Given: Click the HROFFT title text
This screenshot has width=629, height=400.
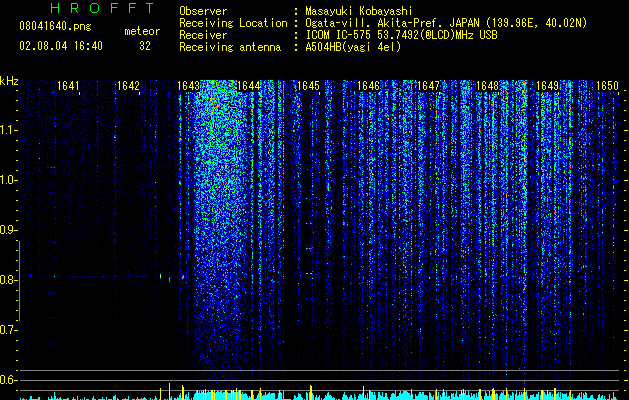Looking at the screenshot, I should pyautogui.click(x=102, y=8).
